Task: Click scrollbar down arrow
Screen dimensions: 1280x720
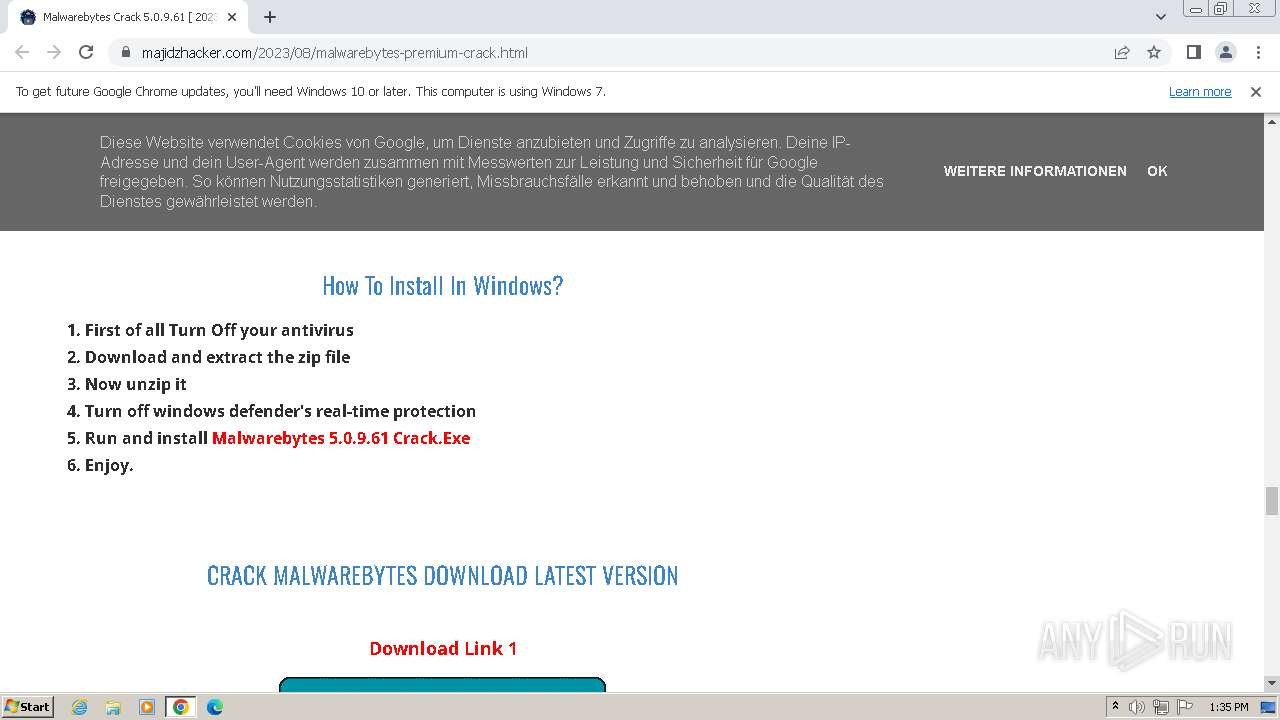Action: [x=1271, y=683]
